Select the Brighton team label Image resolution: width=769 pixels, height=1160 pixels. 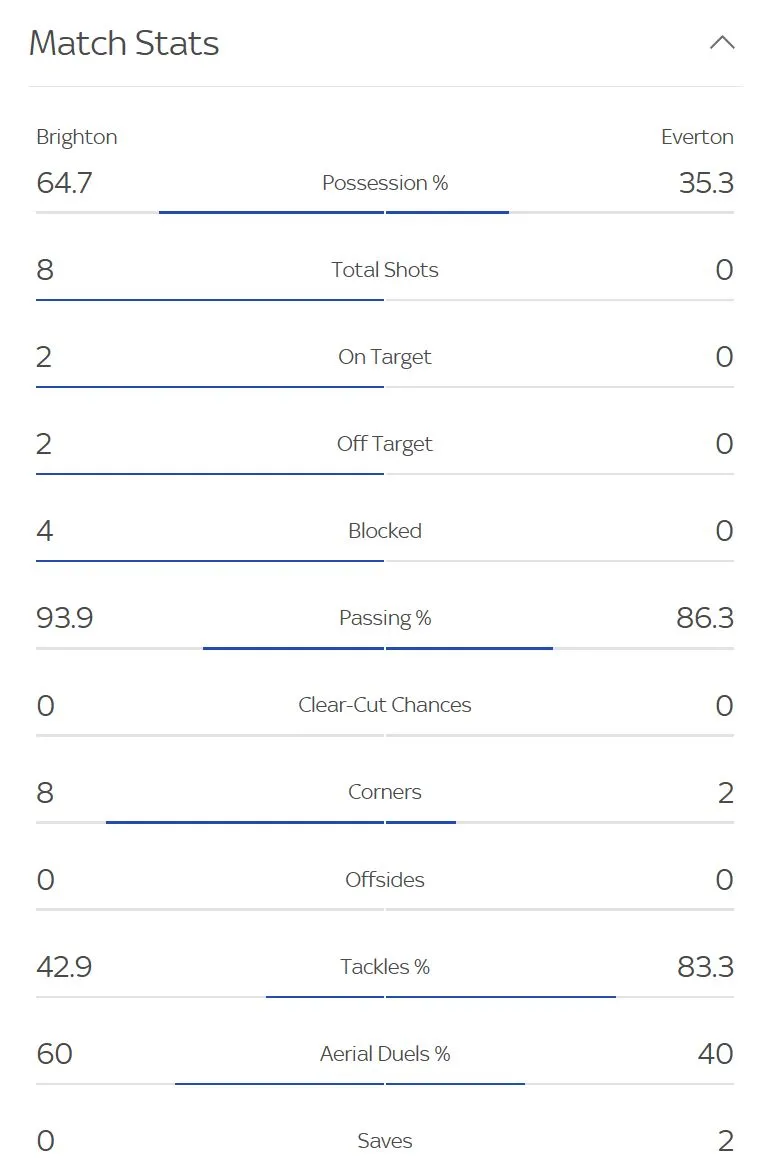point(77,137)
